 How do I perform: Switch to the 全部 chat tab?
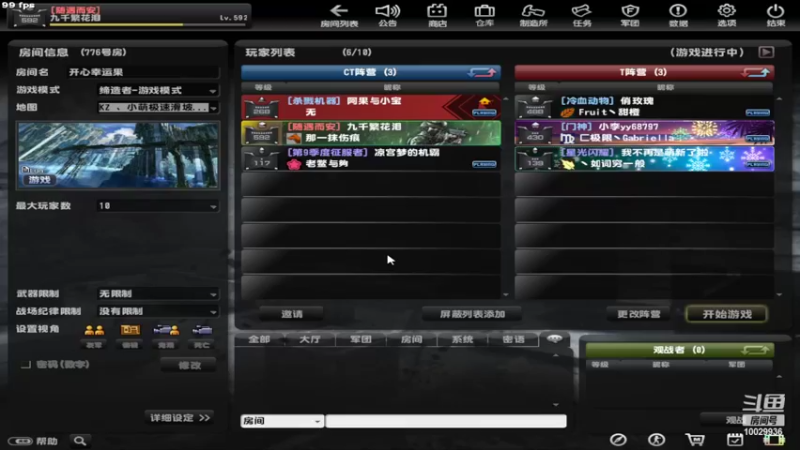tap(259, 339)
